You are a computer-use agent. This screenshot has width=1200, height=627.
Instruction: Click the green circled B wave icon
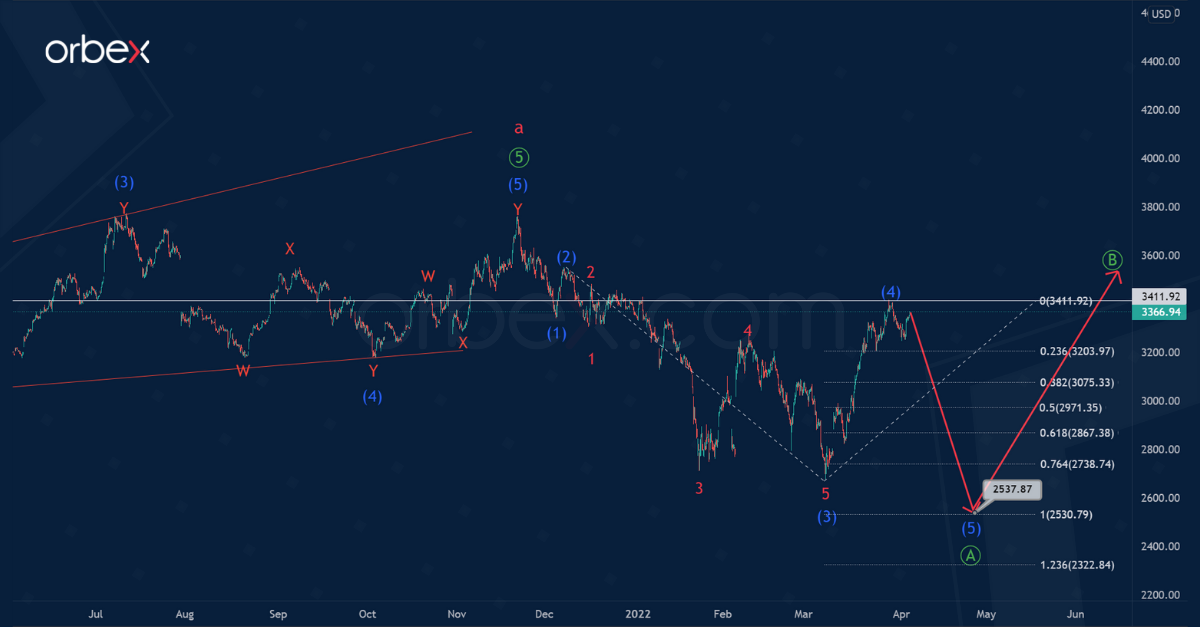point(1113,259)
